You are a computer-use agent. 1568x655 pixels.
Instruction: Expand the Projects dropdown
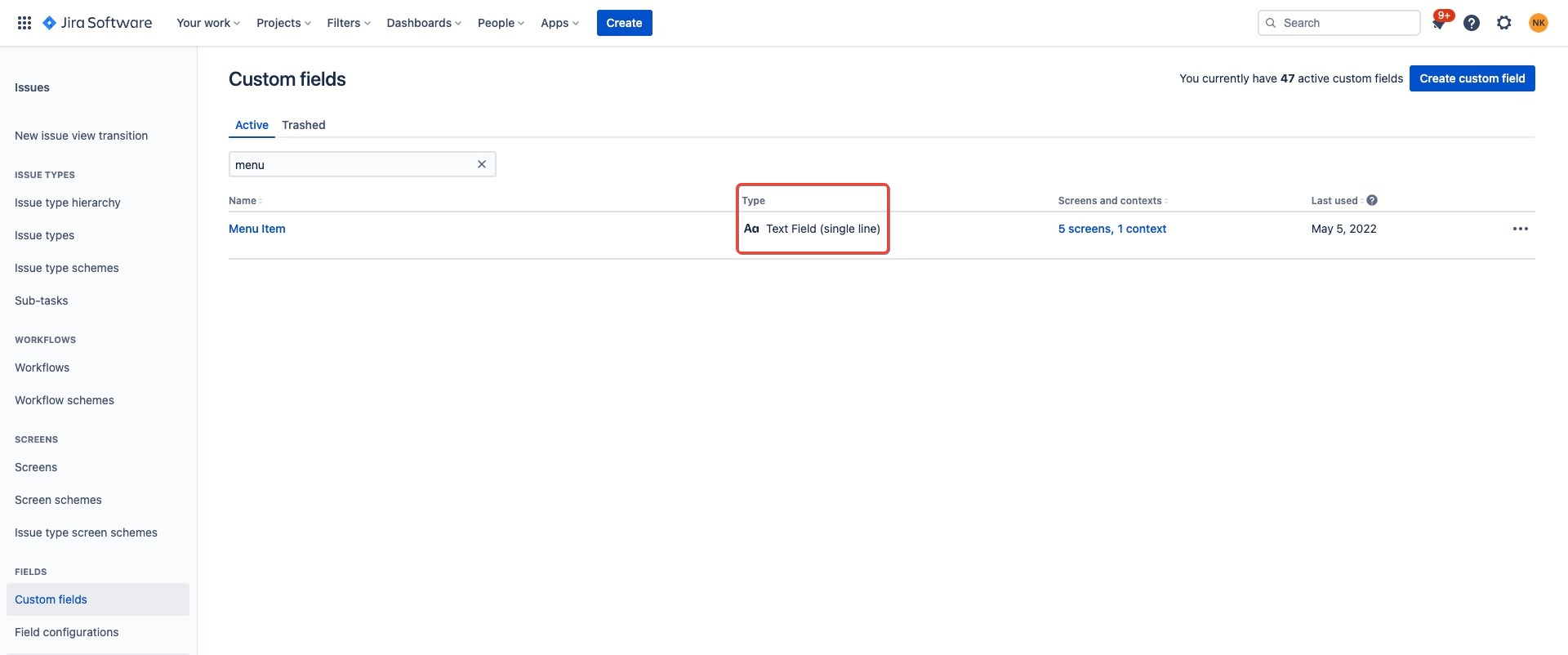pyautogui.click(x=283, y=23)
